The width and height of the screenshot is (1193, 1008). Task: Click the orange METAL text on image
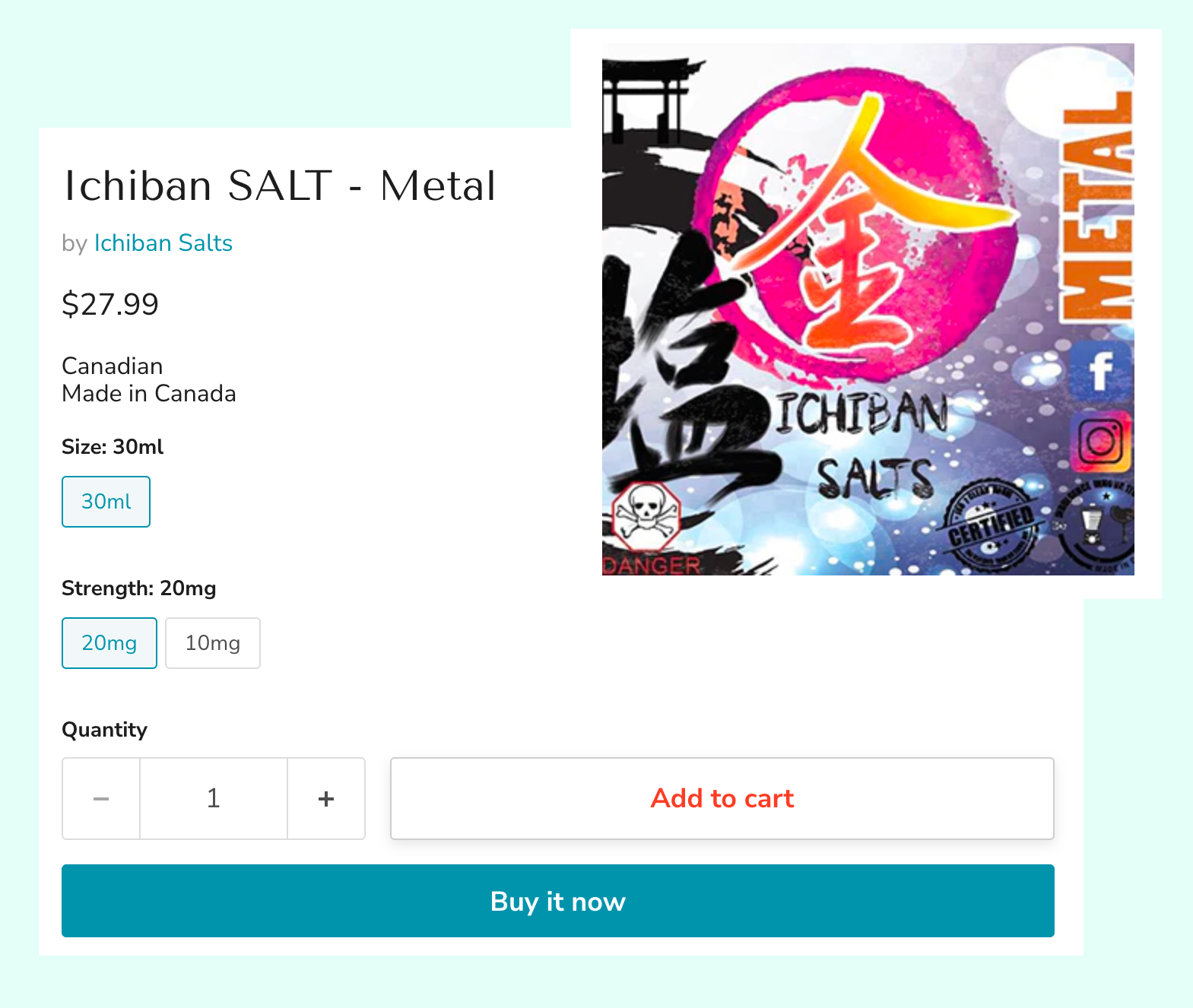(x=1096, y=205)
